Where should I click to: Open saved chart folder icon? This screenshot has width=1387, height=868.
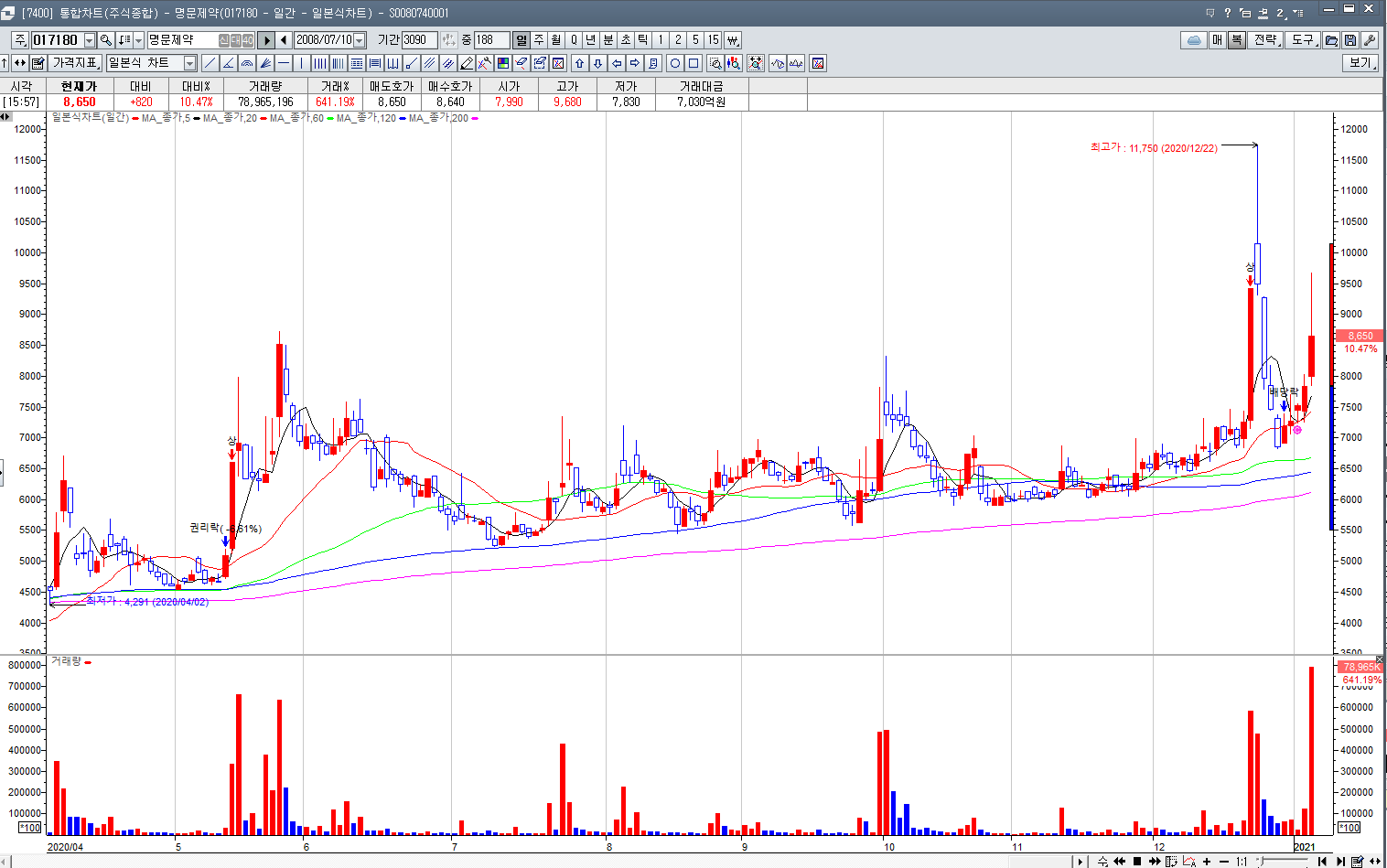coord(1331,40)
